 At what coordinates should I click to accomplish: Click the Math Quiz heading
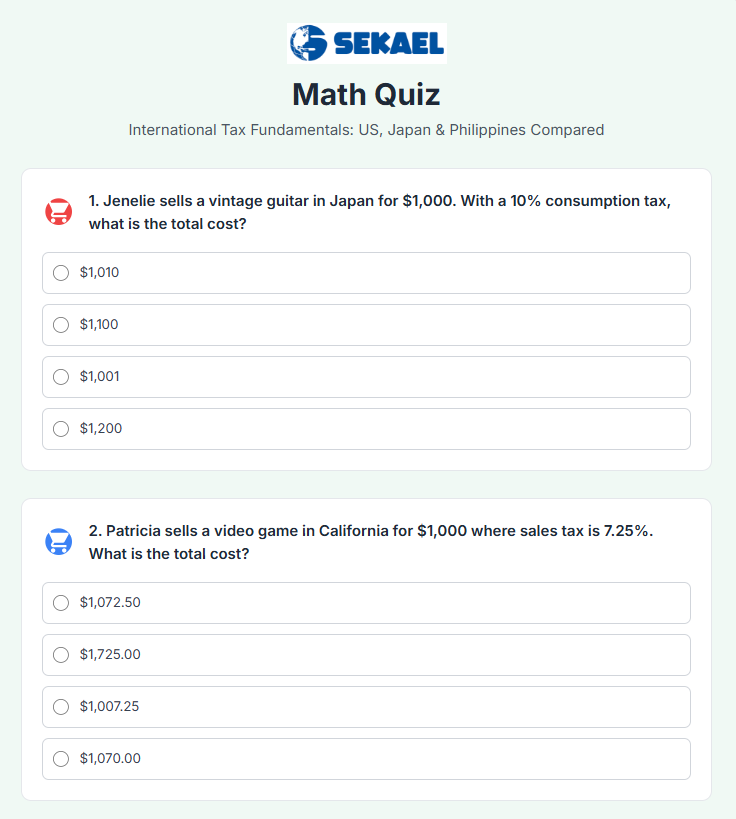366,95
